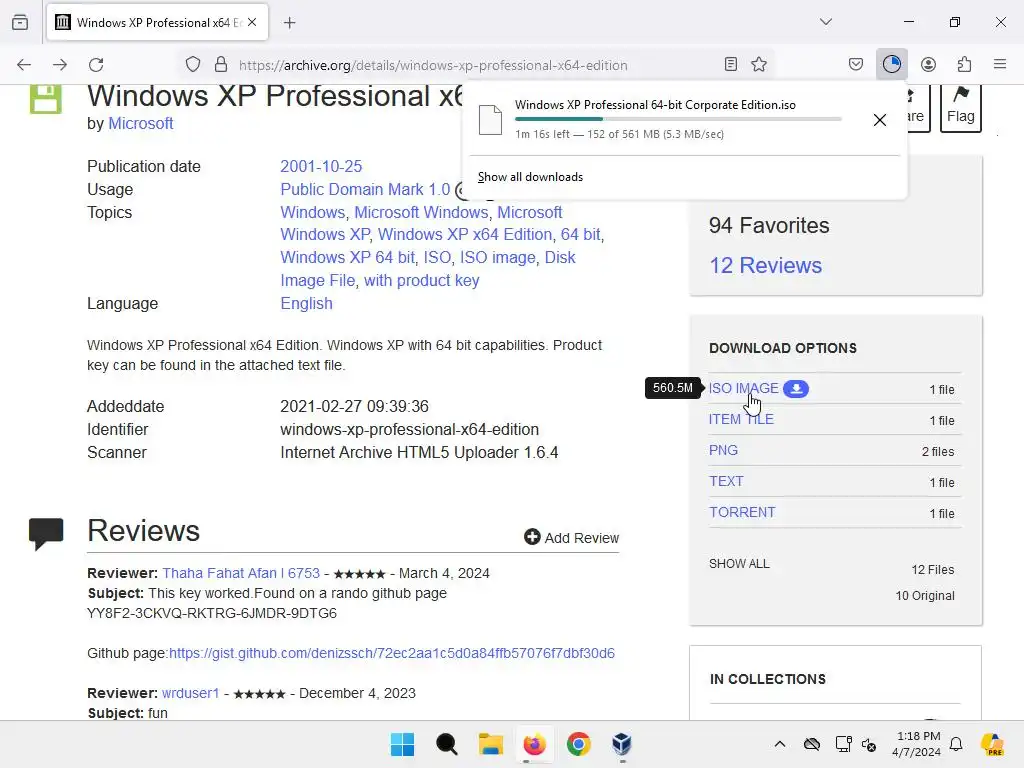Click the Microsoft Windows topic link
The image size is (1024, 768).
click(421, 212)
